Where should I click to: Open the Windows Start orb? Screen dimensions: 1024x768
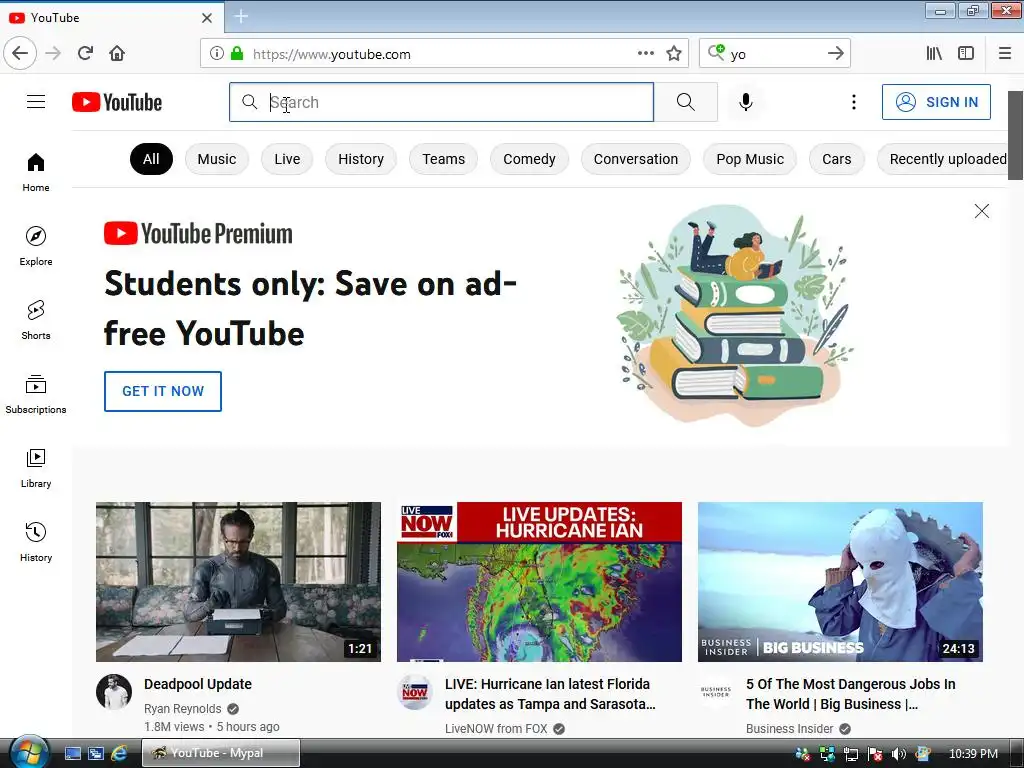[x=27, y=753]
